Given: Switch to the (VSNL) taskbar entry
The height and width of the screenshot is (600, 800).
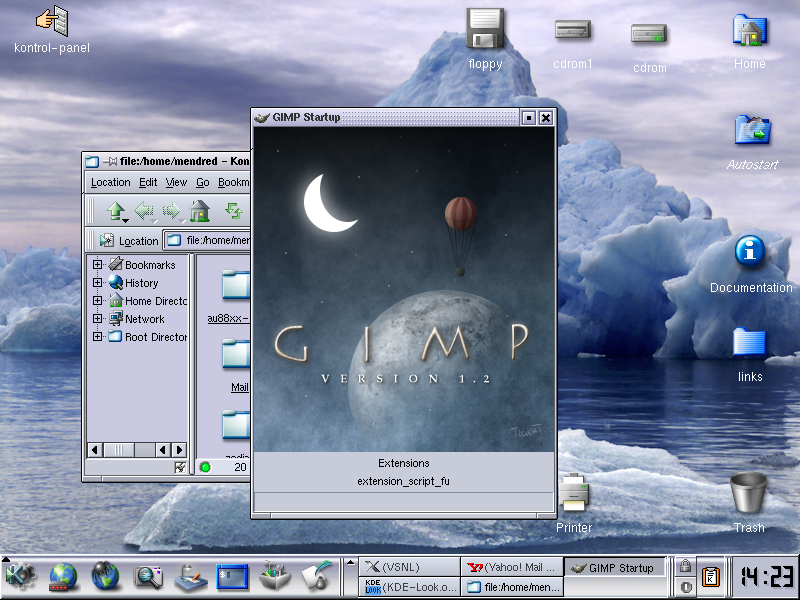Looking at the screenshot, I should click(x=410, y=567).
